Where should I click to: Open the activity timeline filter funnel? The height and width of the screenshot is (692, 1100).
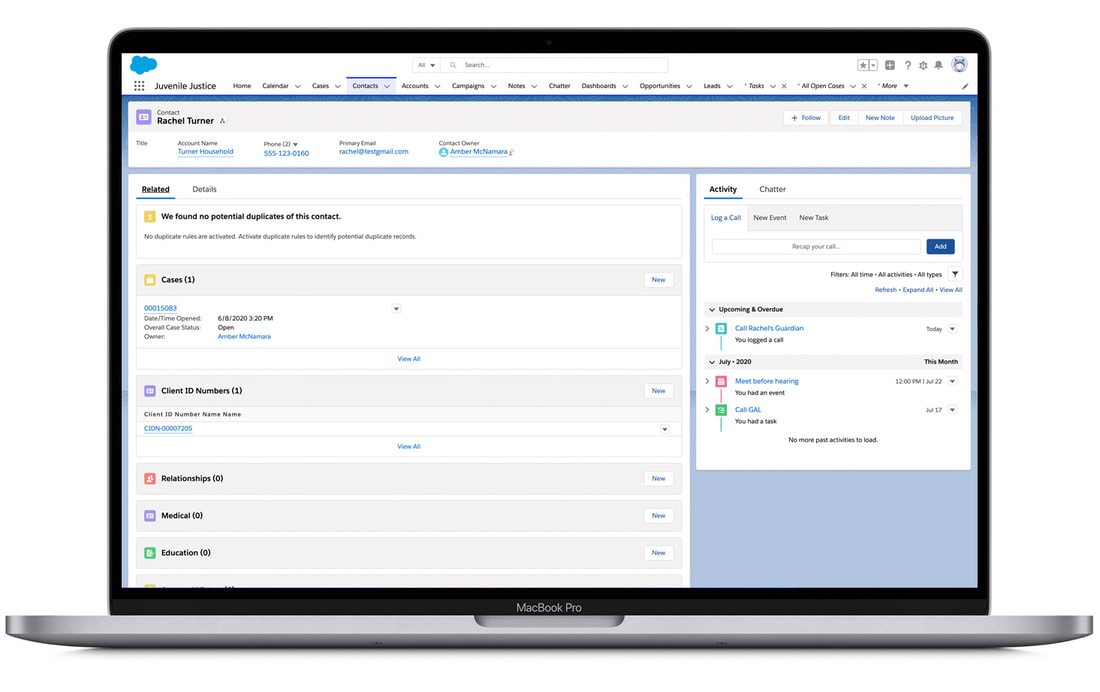pyautogui.click(x=955, y=274)
